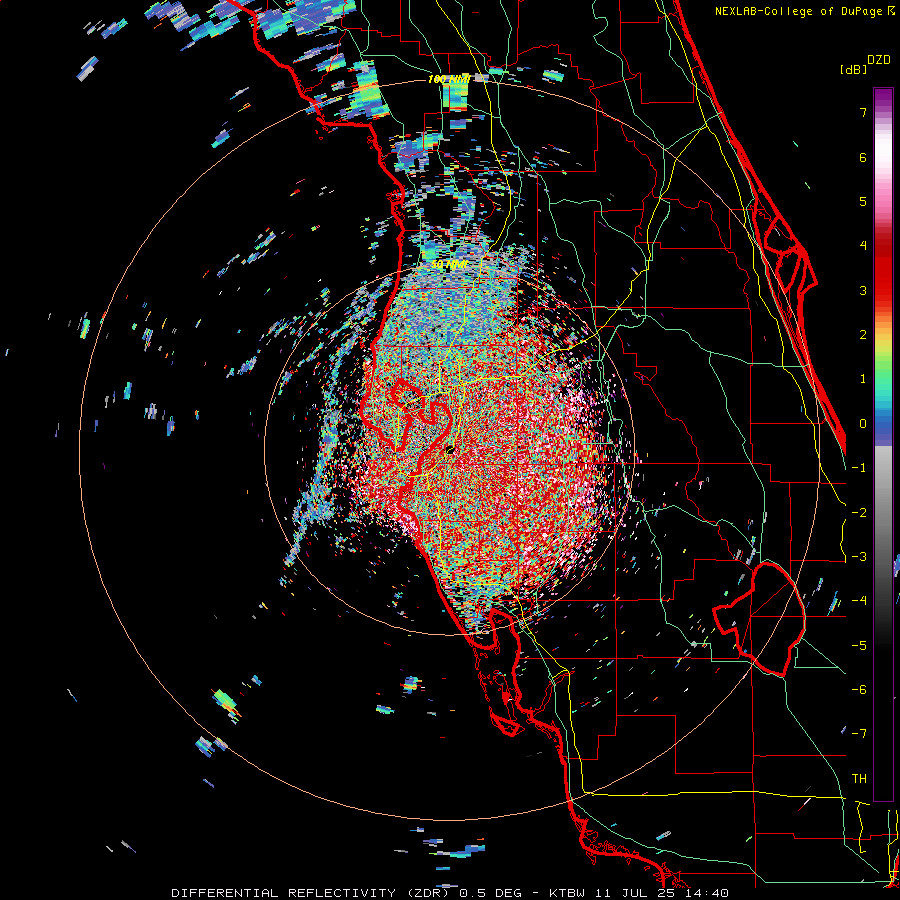This screenshot has width=900, height=900.
Task: Click the 2 value on the color scale
Action: coord(863,335)
